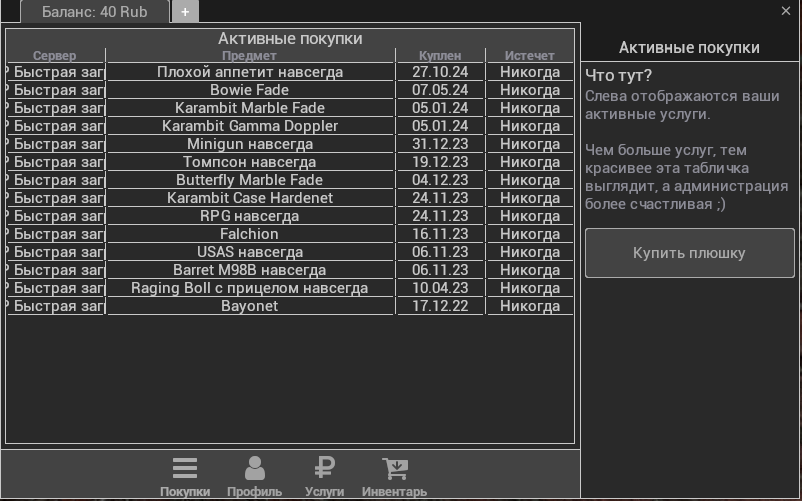Open the Инвентарь section with cart icon

click(394, 476)
